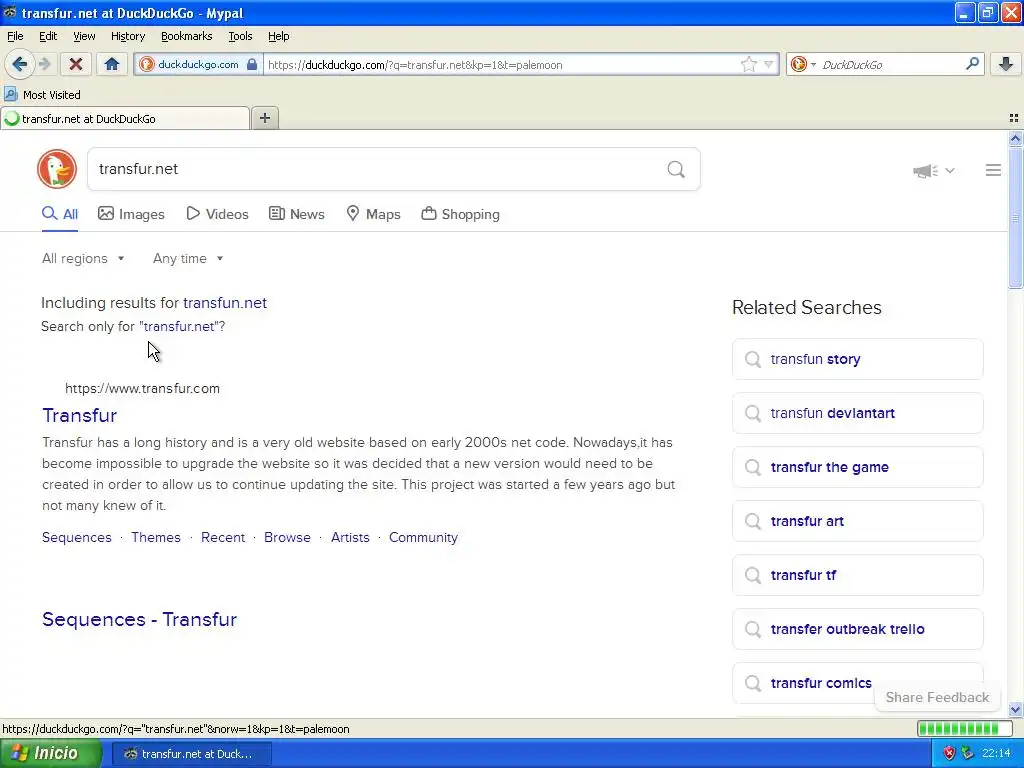Open the Community sitelink
The image size is (1024, 768).
(423, 537)
